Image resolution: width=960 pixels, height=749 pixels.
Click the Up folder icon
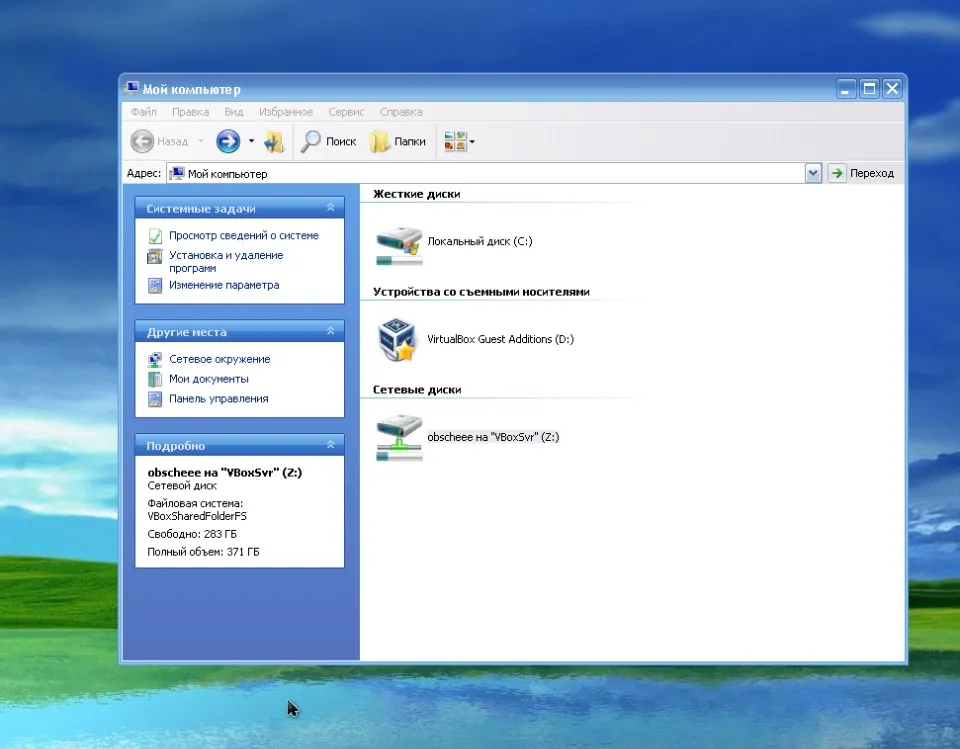coord(274,141)
